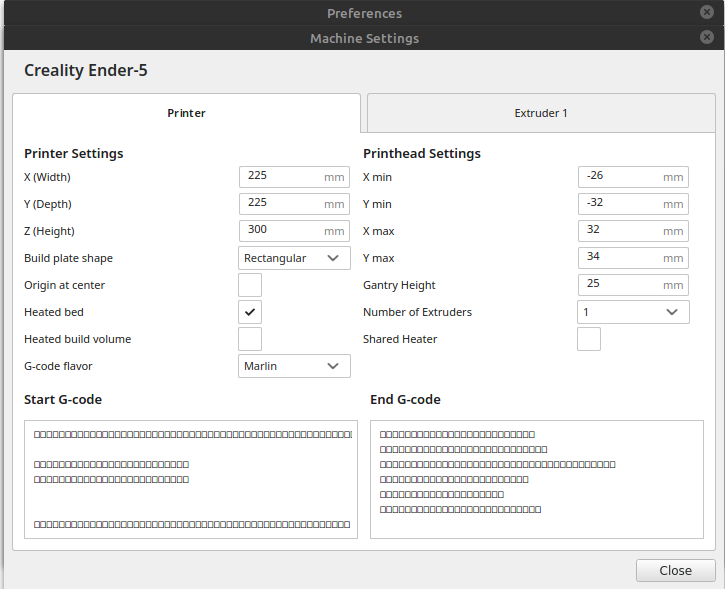Click the 'G-code flavor' label

click(x=58, y=366)
